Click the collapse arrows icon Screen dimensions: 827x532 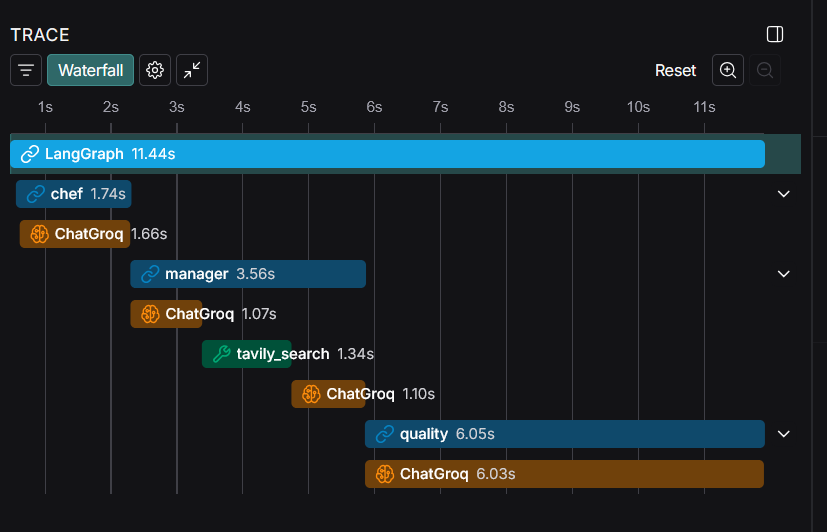pyautogui.click(x=192, y=70)
